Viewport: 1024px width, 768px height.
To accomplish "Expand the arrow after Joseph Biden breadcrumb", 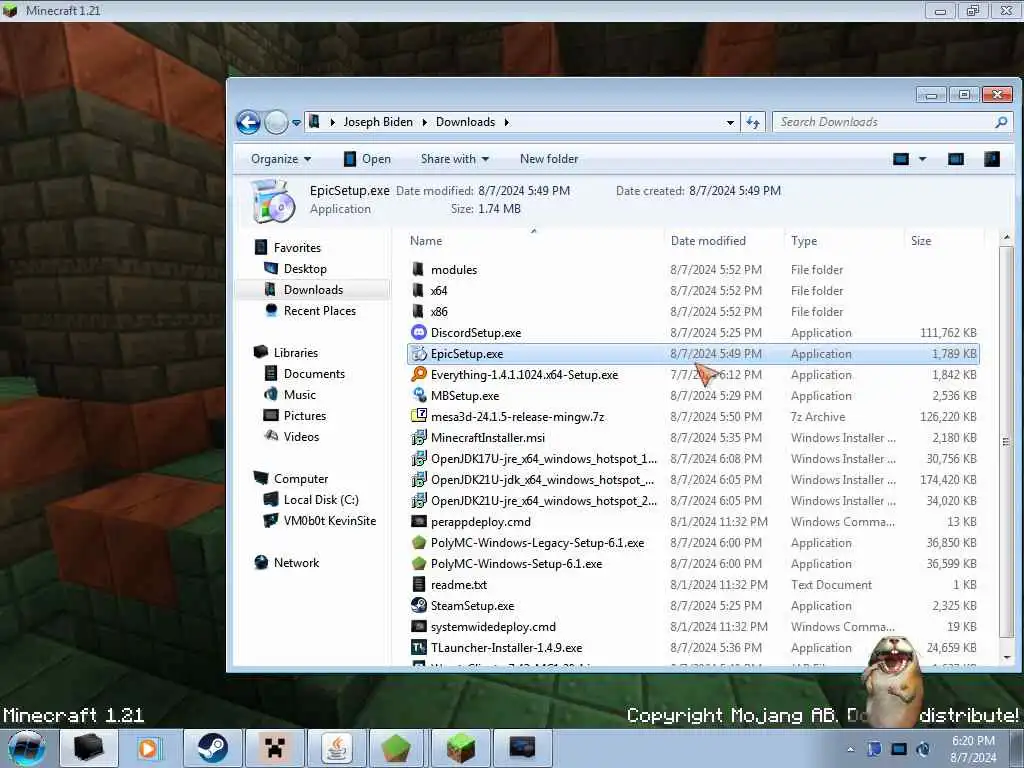I will click(x=424, y=122).
